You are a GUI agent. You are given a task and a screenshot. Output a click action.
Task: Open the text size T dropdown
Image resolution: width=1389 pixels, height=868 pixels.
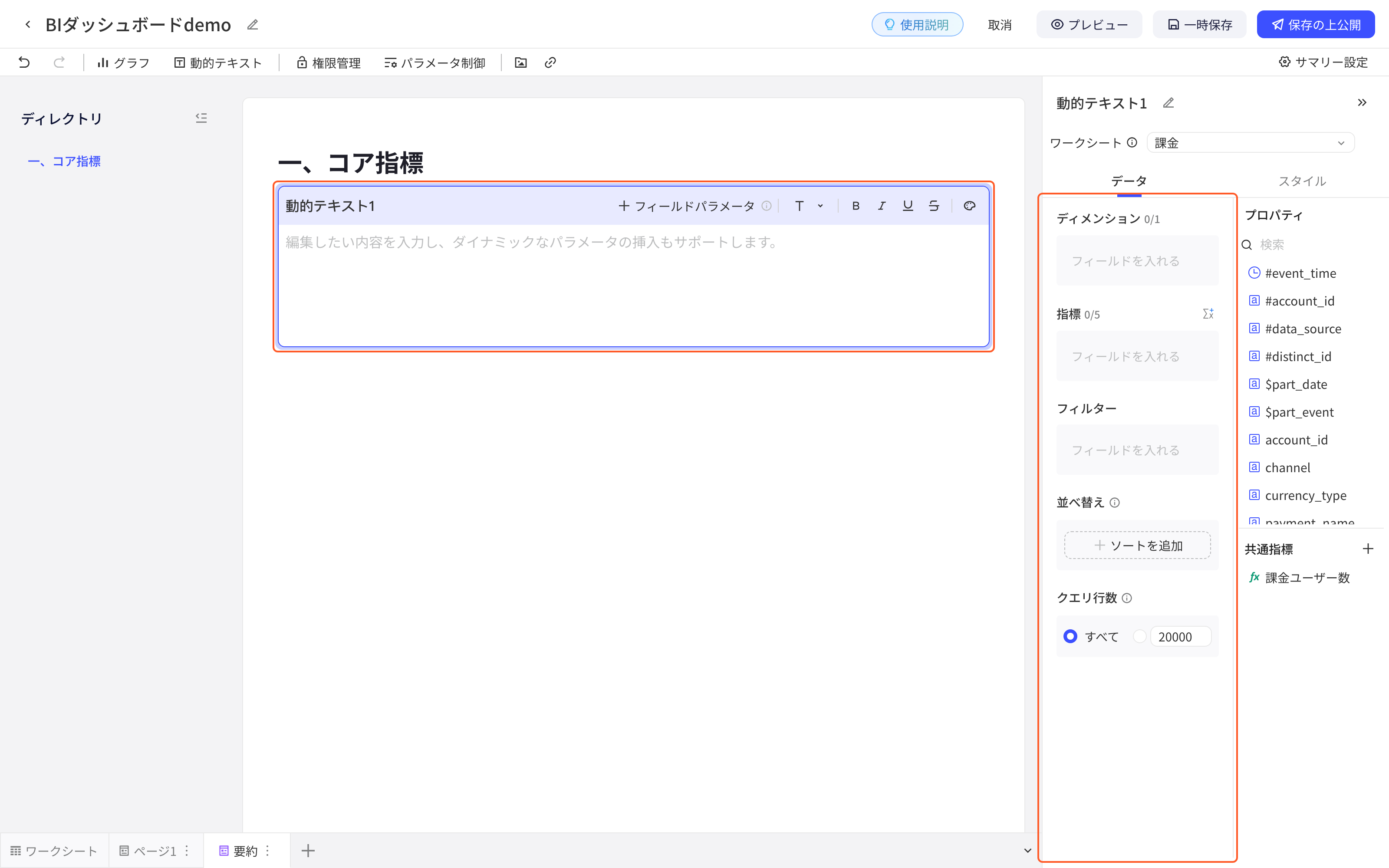(808, 206)
